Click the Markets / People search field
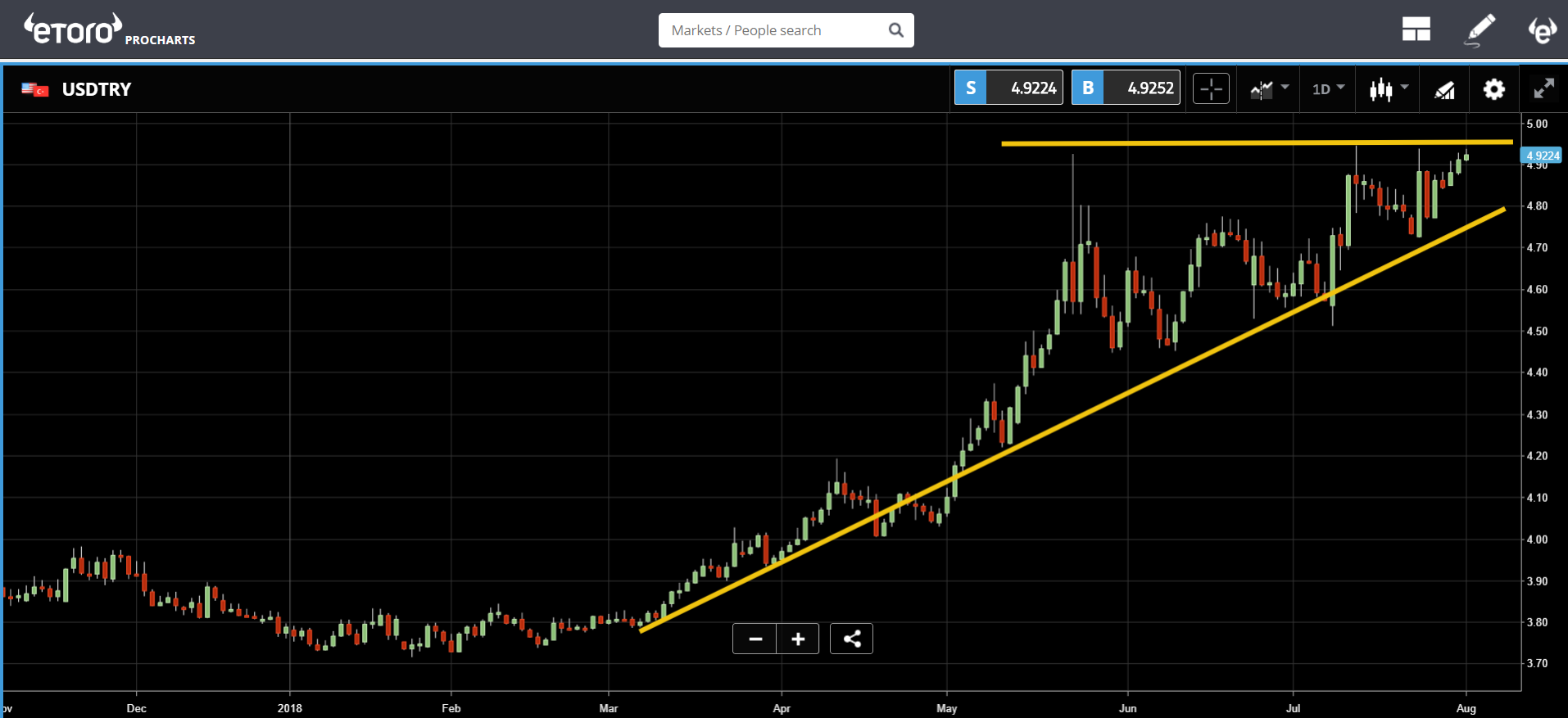1568x718 pixels. [x=786, y=30]
